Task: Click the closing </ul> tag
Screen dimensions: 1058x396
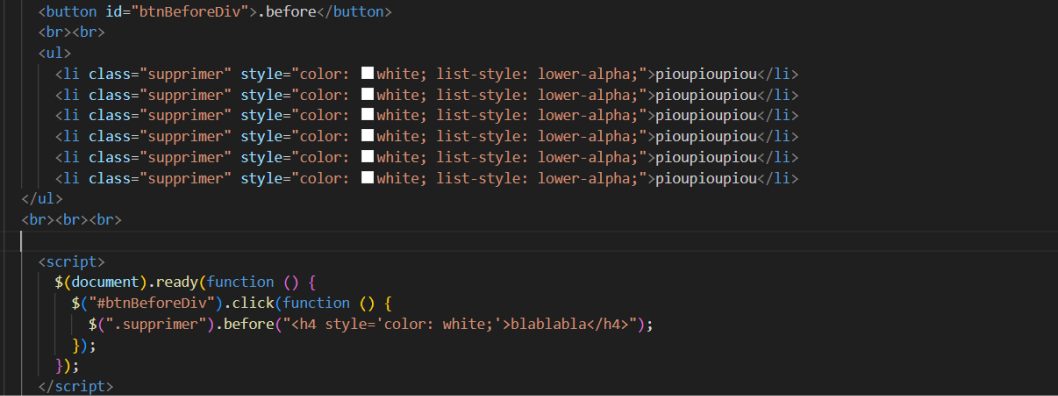Action: [42, 199]
